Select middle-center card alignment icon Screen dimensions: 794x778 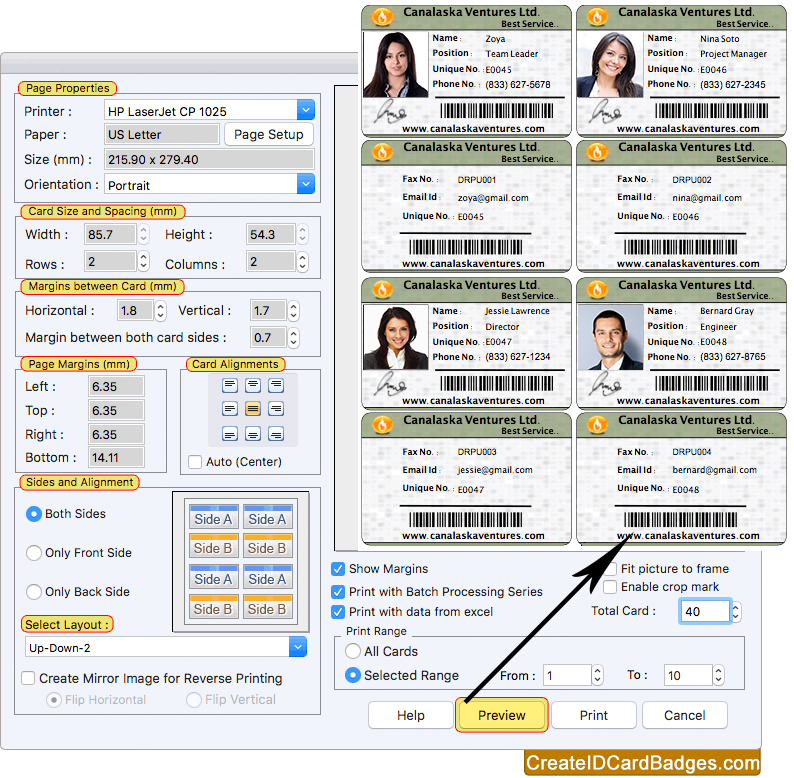253,409
